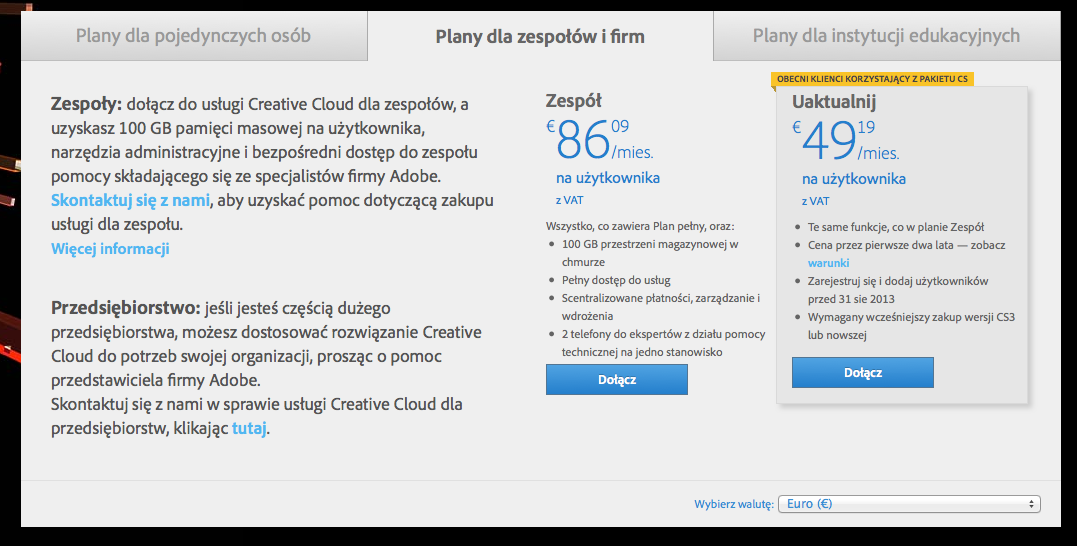Click the €86.09 /mies. price

(600, 139)
